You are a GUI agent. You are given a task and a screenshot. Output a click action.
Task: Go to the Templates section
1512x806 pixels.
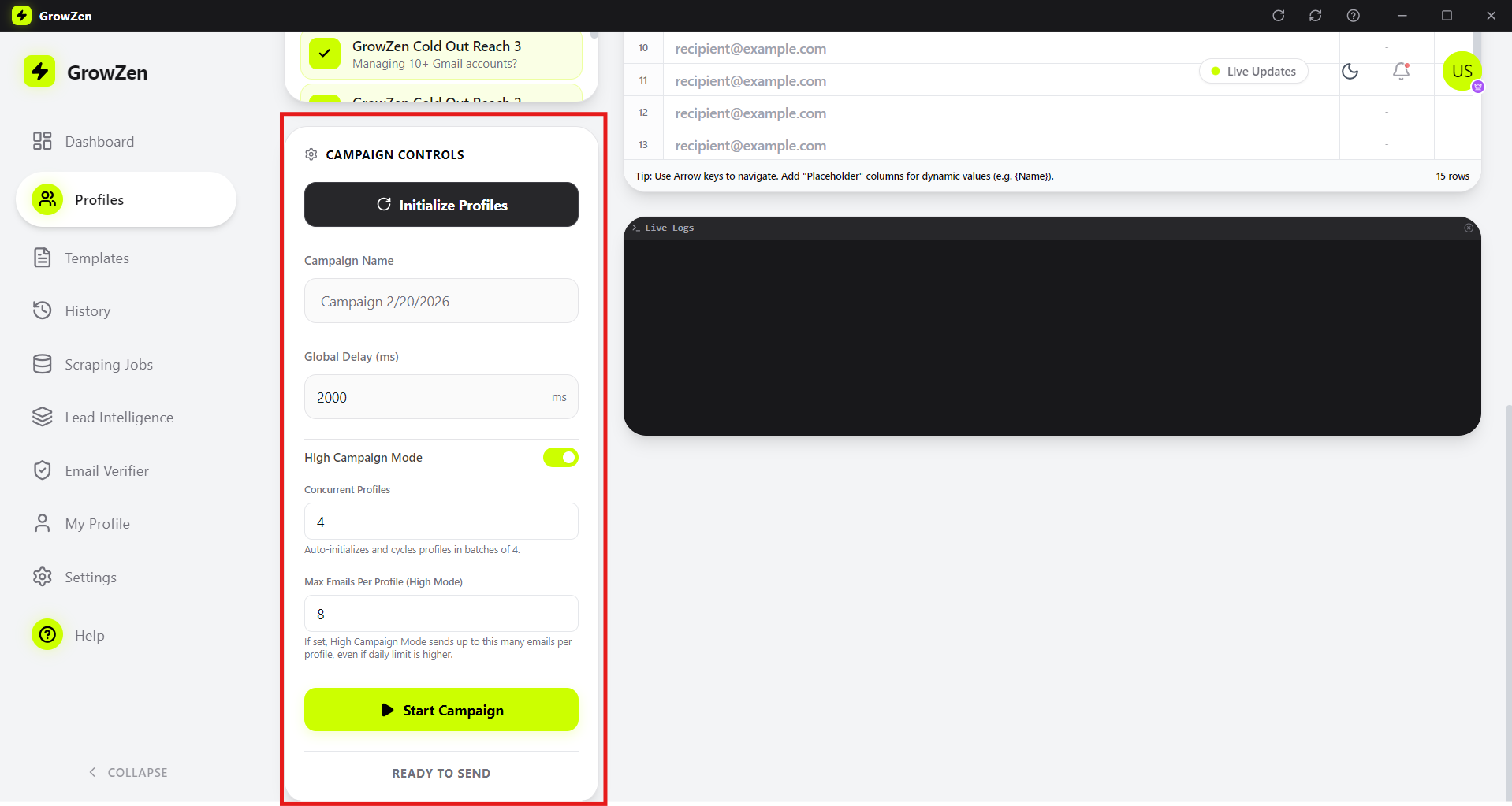[x=96, y=258]
